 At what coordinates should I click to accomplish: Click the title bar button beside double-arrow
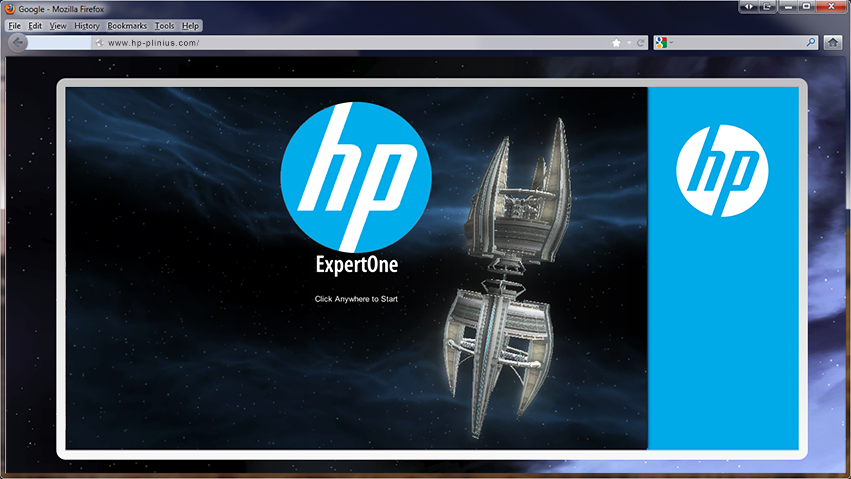767,7
